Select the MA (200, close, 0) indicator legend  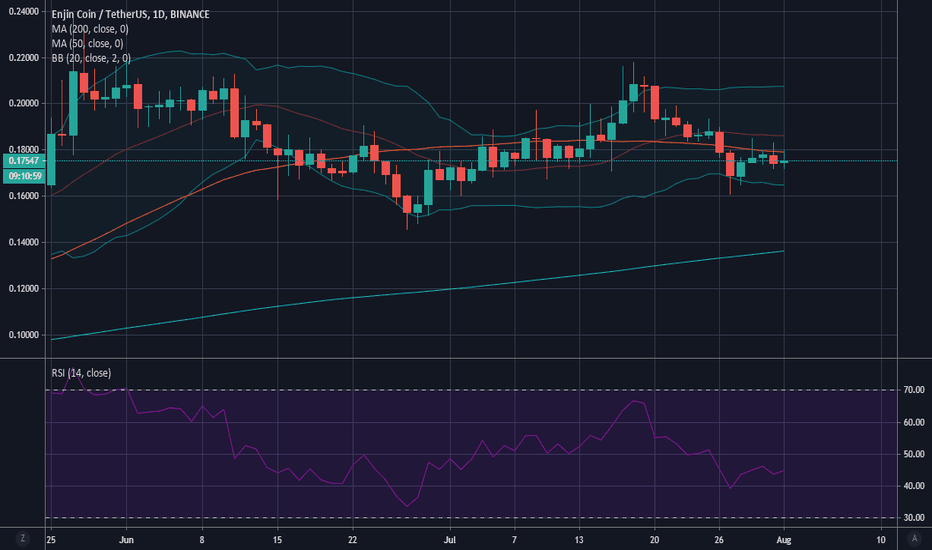point(90,29)
